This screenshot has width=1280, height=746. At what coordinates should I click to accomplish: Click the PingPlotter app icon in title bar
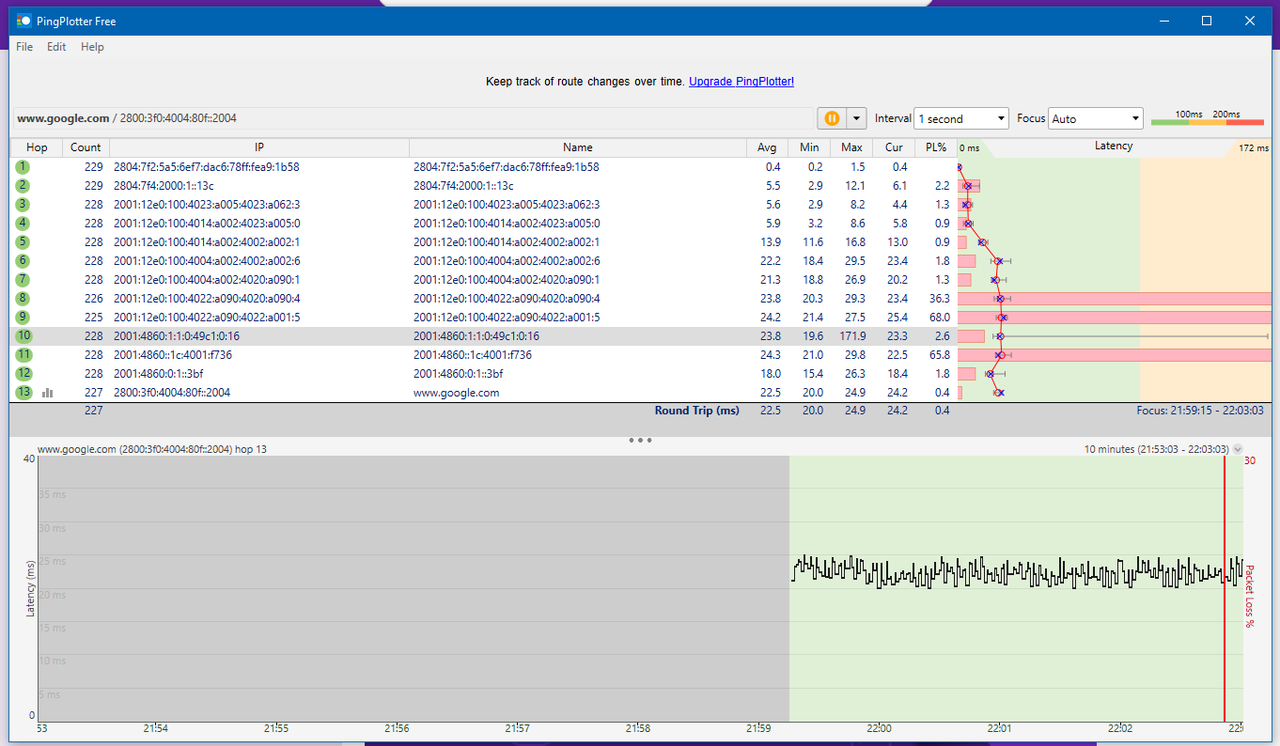[x=23, y=20]
